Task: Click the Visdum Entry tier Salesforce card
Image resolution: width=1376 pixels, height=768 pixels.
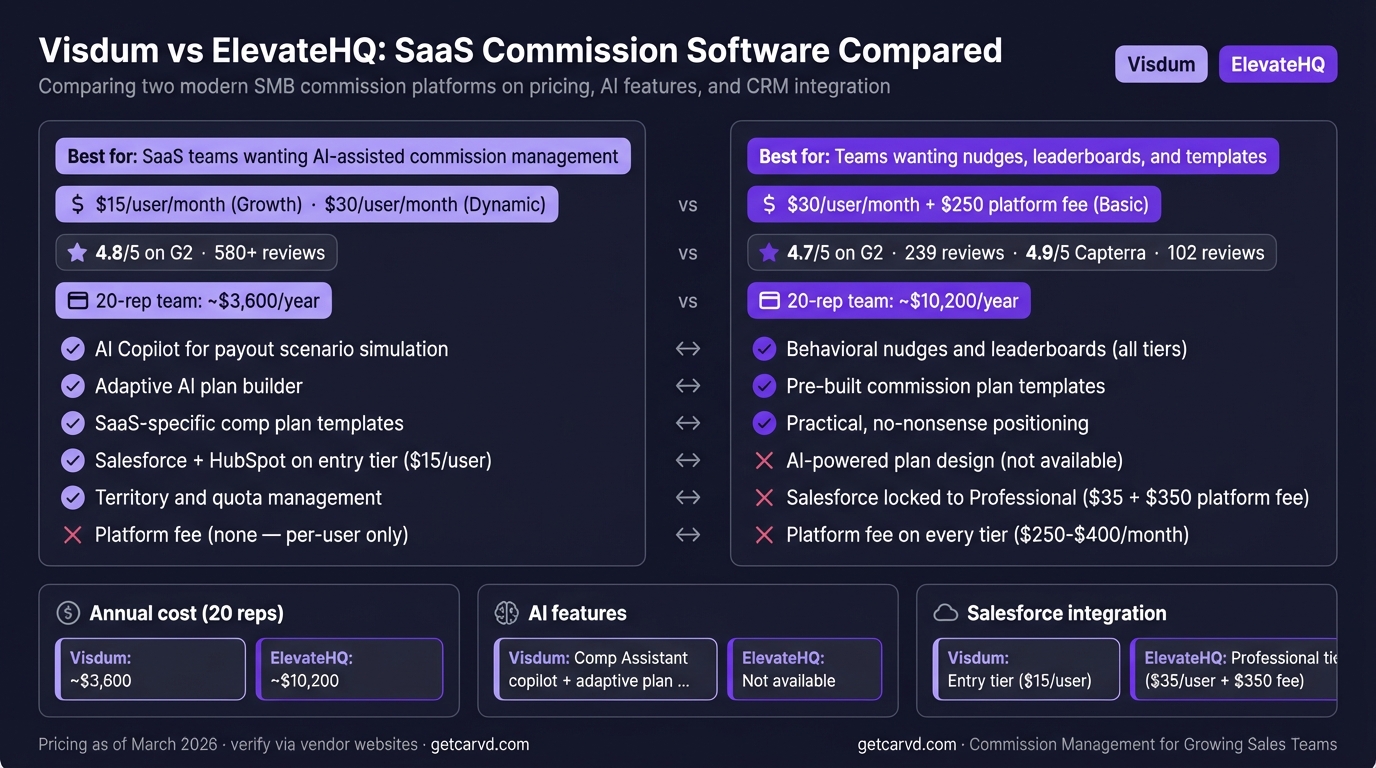Action: coord(1027,669)
